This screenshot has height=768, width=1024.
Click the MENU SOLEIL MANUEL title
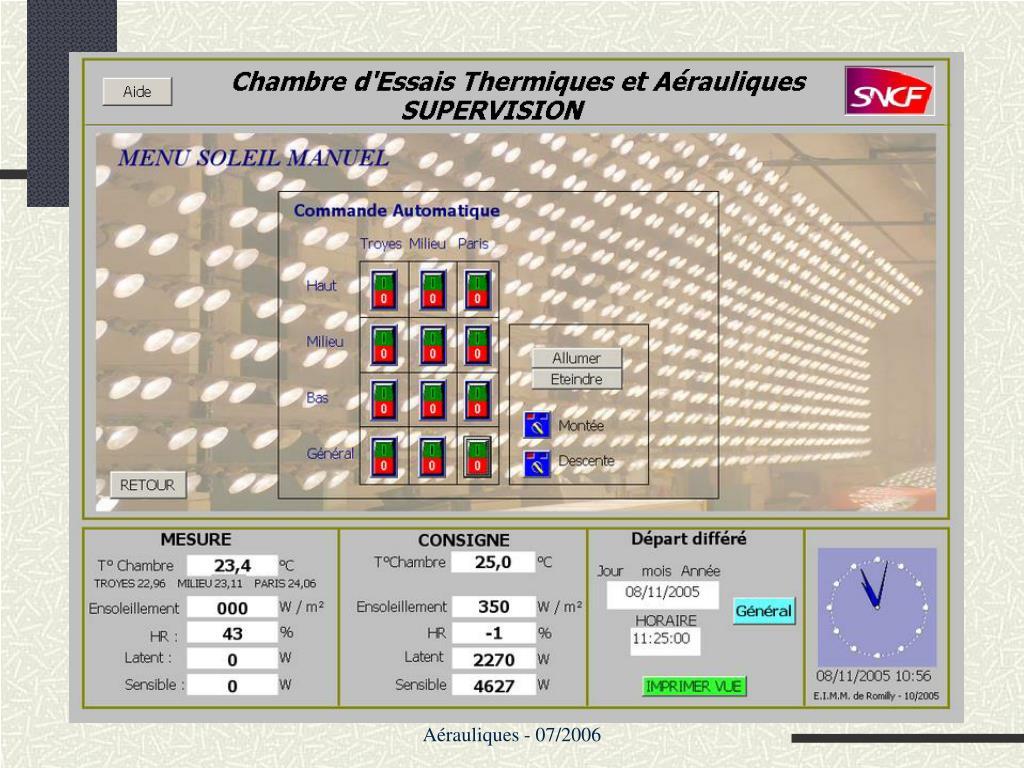[253, 158]
